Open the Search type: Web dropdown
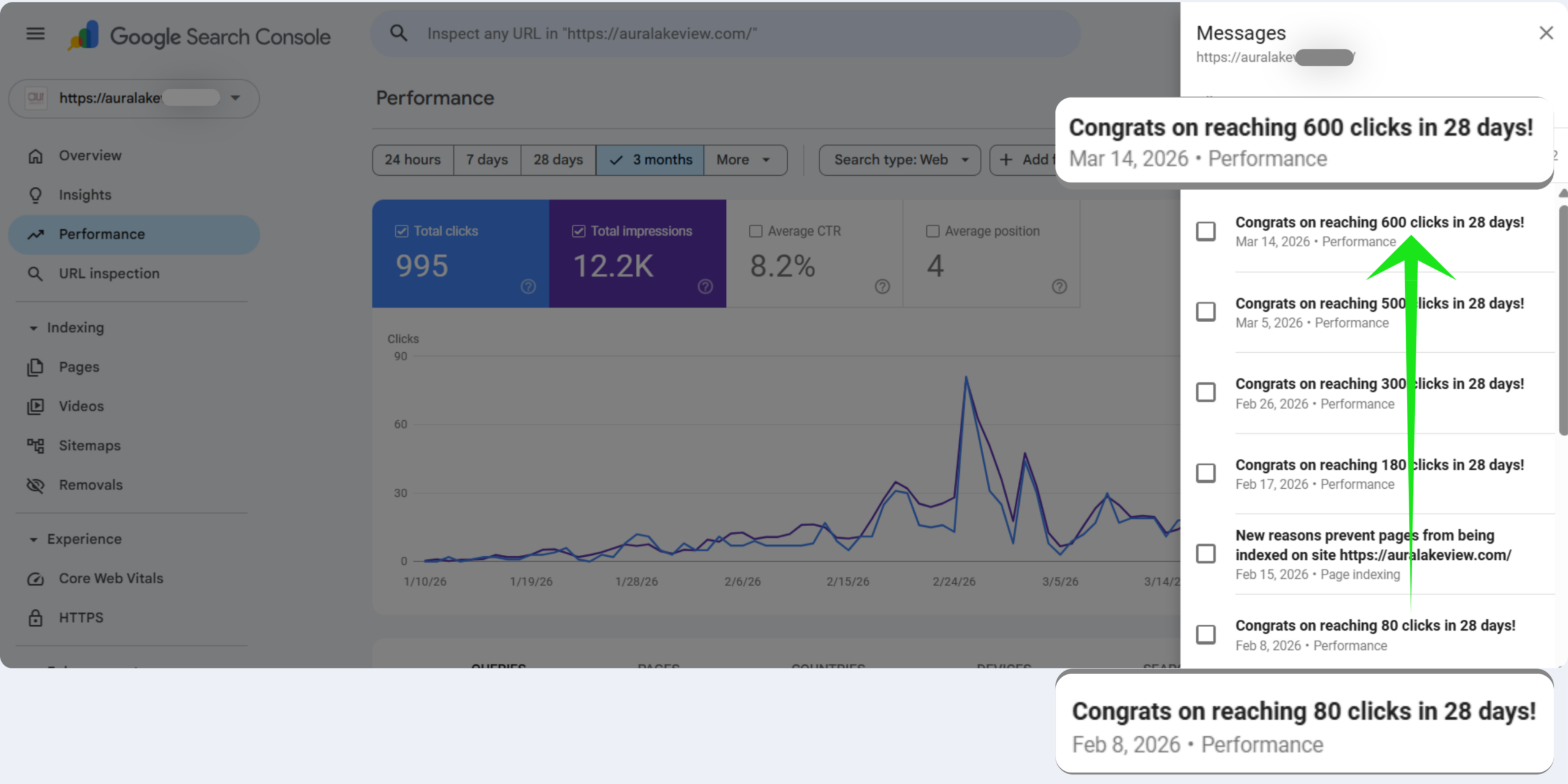The height and width of the screenshot is (784, 1568). click(x=900, y=160)
